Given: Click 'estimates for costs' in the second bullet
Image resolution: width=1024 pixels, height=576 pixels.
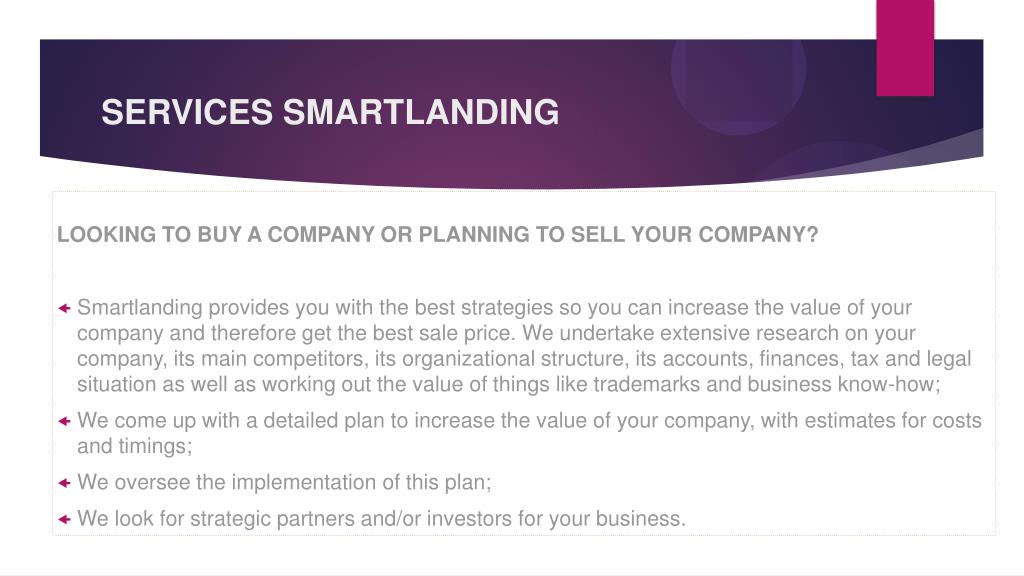Looking at the screenshot, I should click(x=893, y=421).
